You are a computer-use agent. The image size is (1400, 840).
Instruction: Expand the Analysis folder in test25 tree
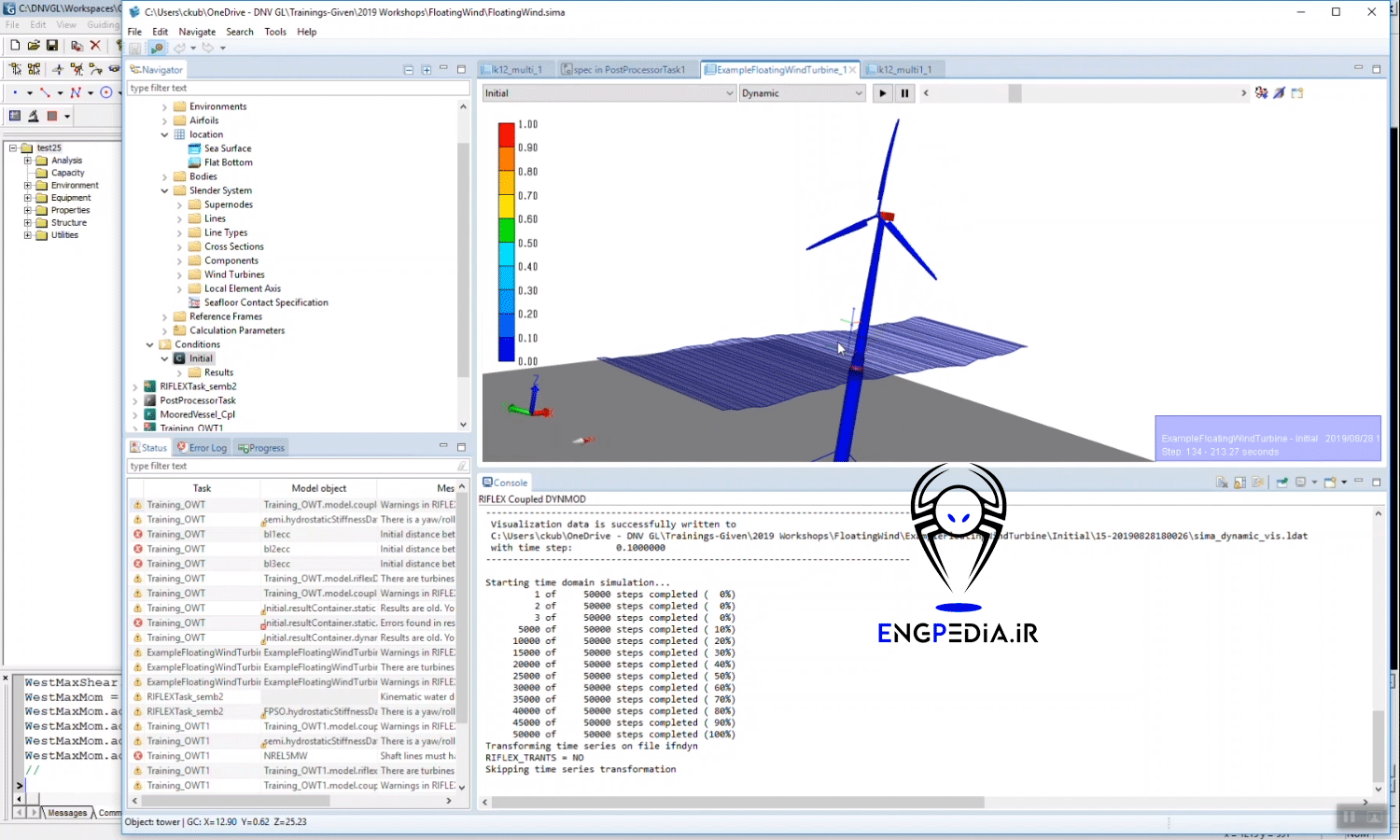[x=28, y=161]
